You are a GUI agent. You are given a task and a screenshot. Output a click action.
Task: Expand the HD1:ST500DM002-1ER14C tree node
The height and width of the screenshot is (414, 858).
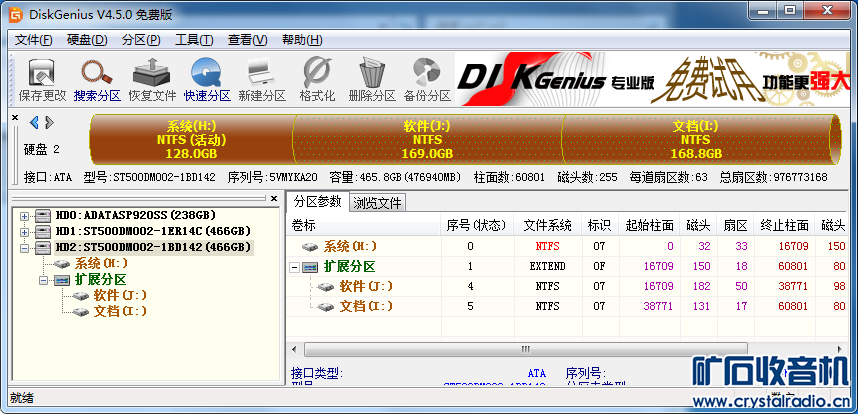[24, 232]
